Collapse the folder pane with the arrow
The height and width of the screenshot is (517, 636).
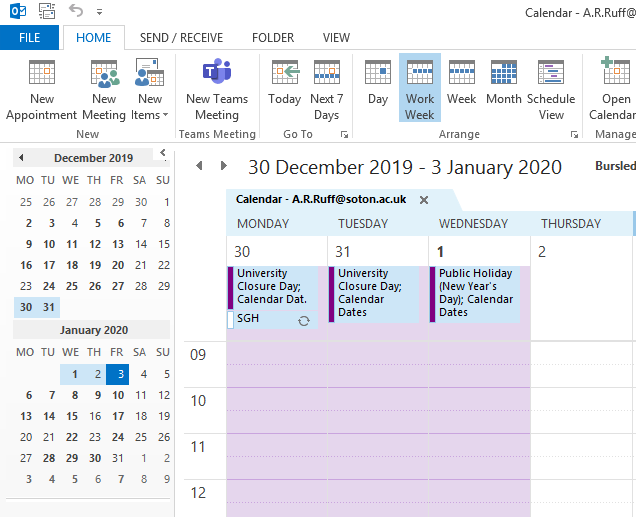click(163, 154)
